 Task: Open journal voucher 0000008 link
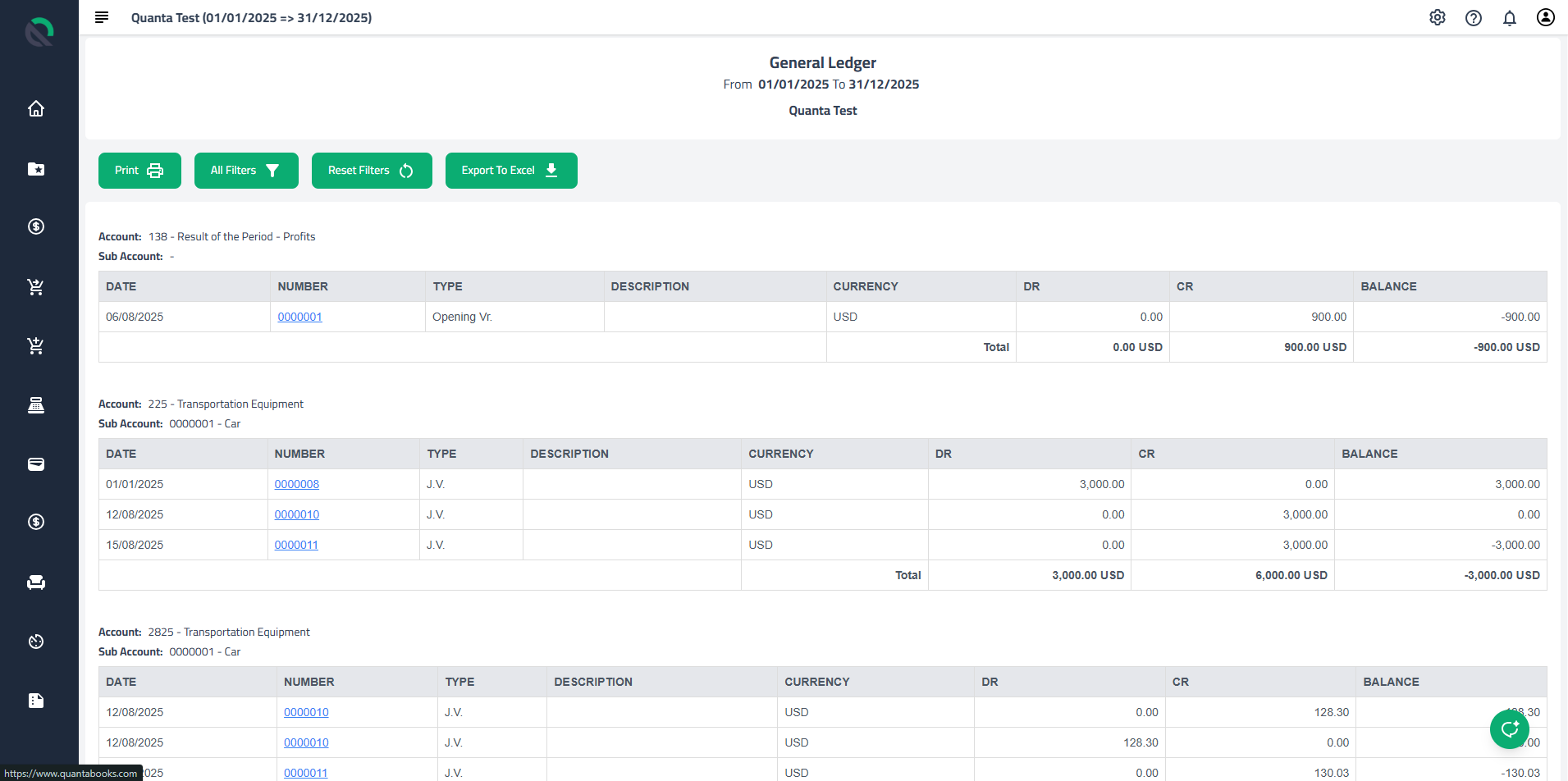[297, 484]
